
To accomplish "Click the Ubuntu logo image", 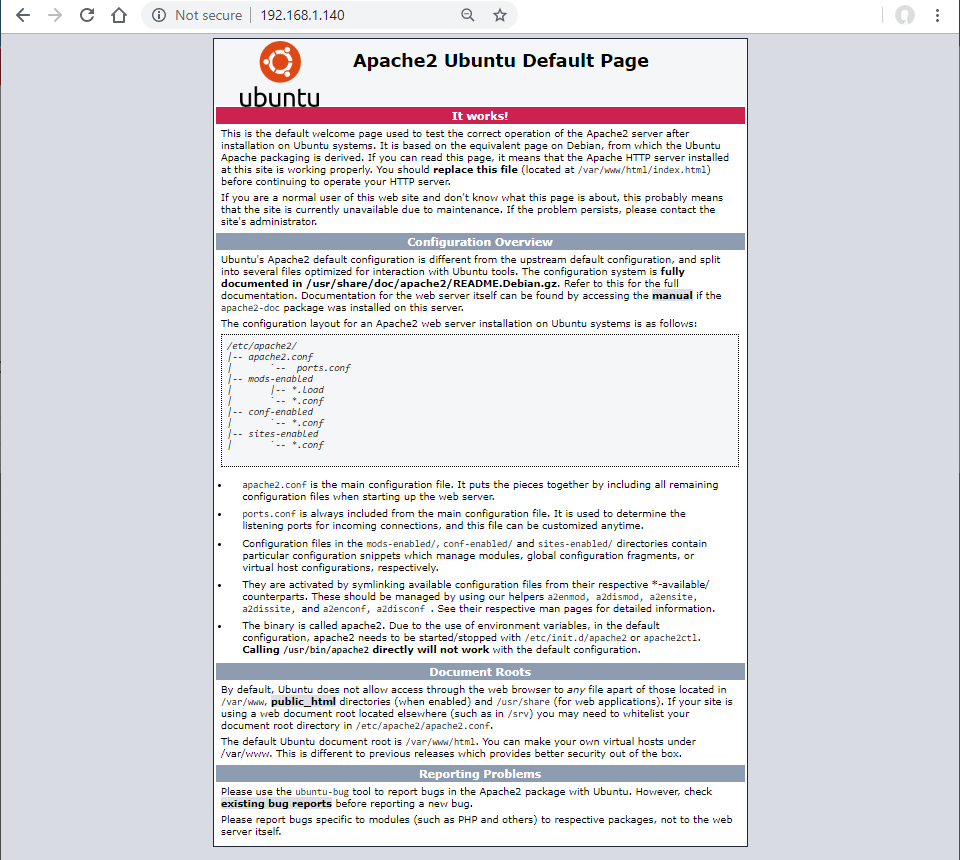I will tap(279, 74).
